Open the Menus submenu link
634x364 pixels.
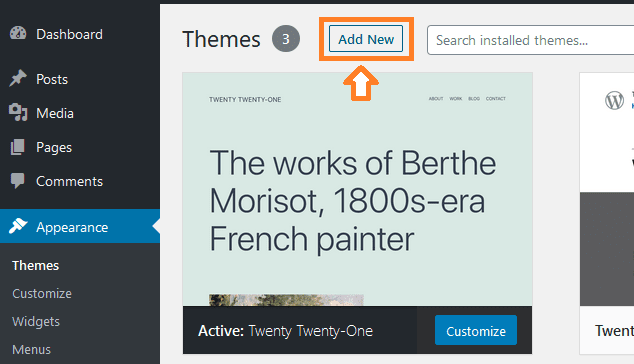click(x=32, y=349)
